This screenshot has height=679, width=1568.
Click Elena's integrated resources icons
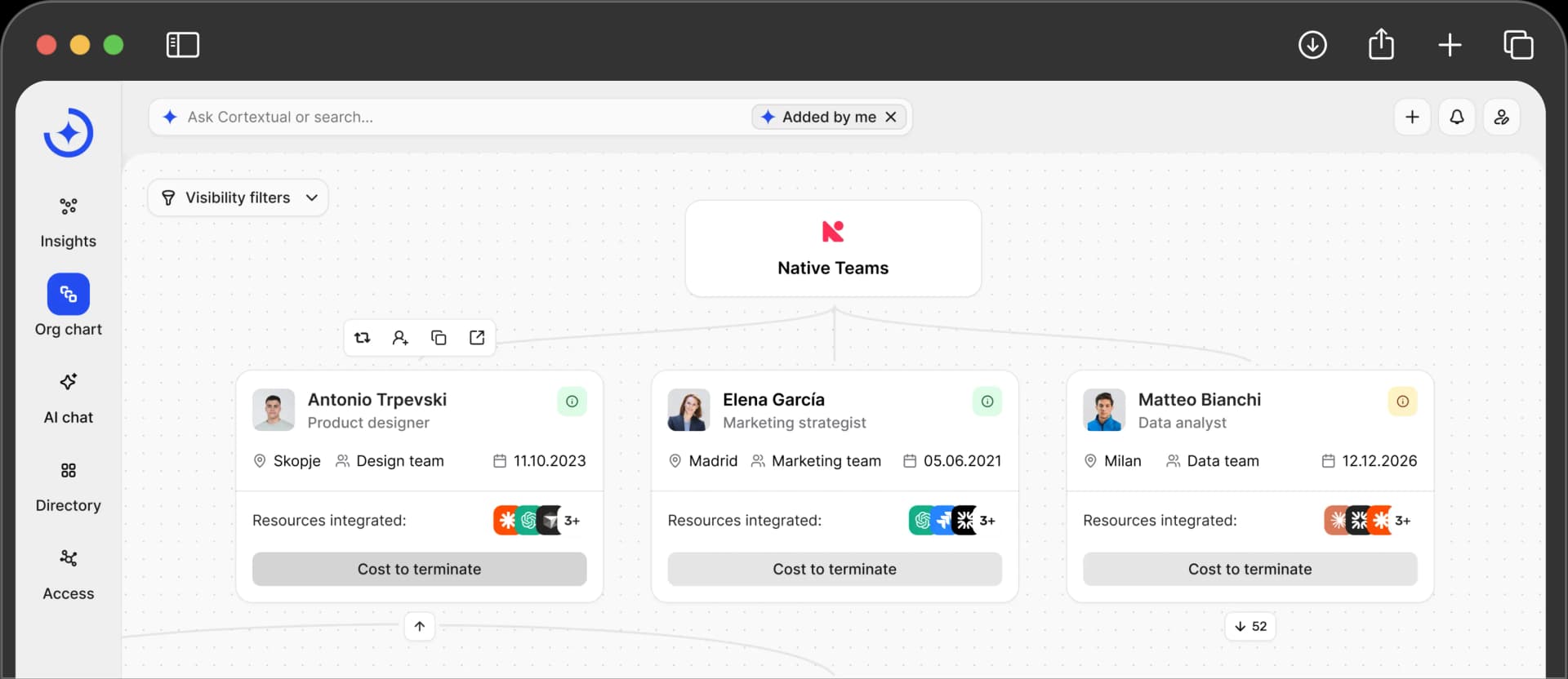pos(952,521)
